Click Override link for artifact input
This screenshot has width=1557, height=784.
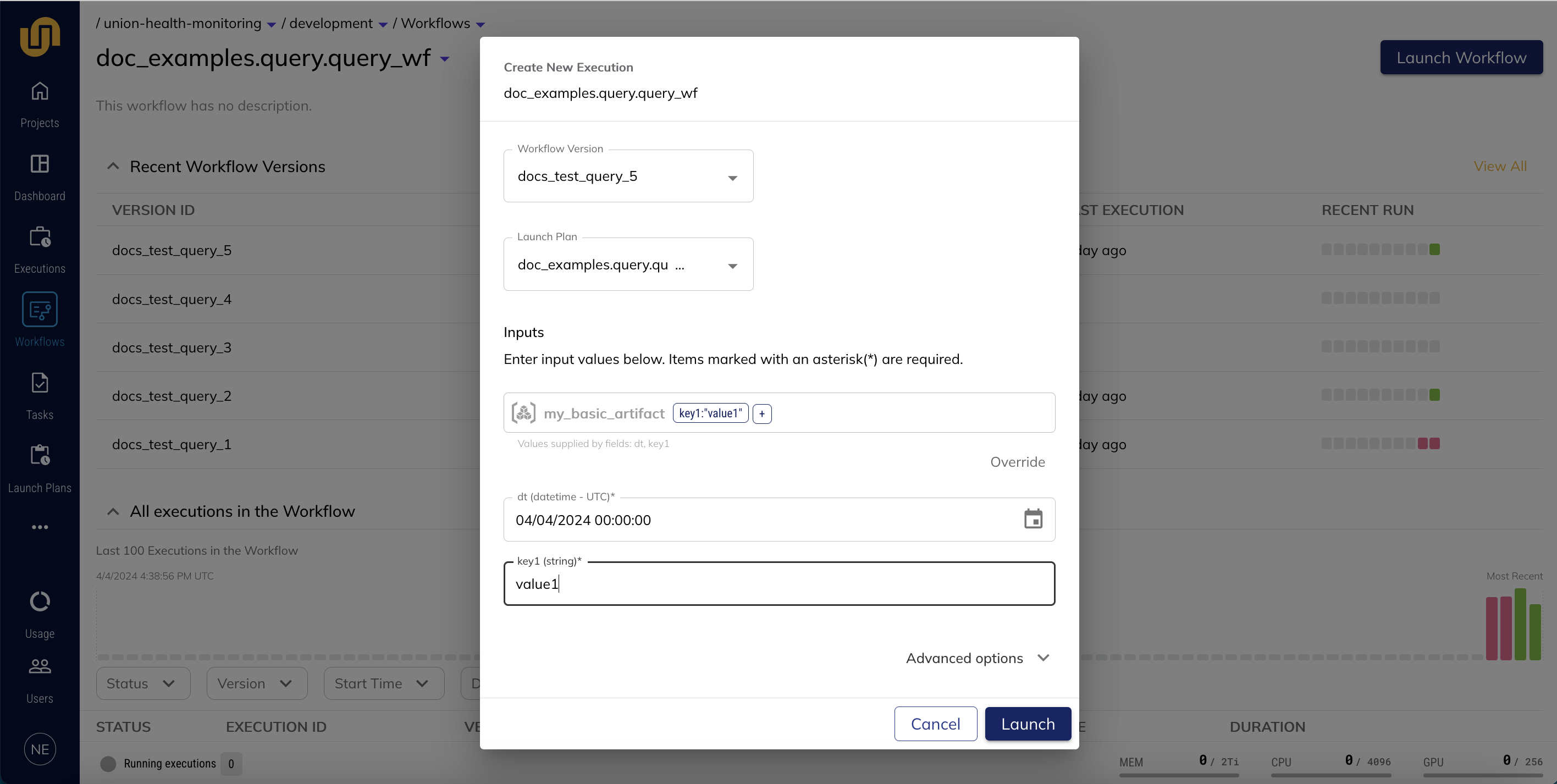tap(1018, 461)
